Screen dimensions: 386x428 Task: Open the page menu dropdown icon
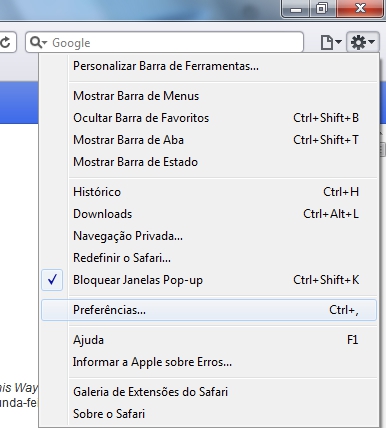[331, 42]
